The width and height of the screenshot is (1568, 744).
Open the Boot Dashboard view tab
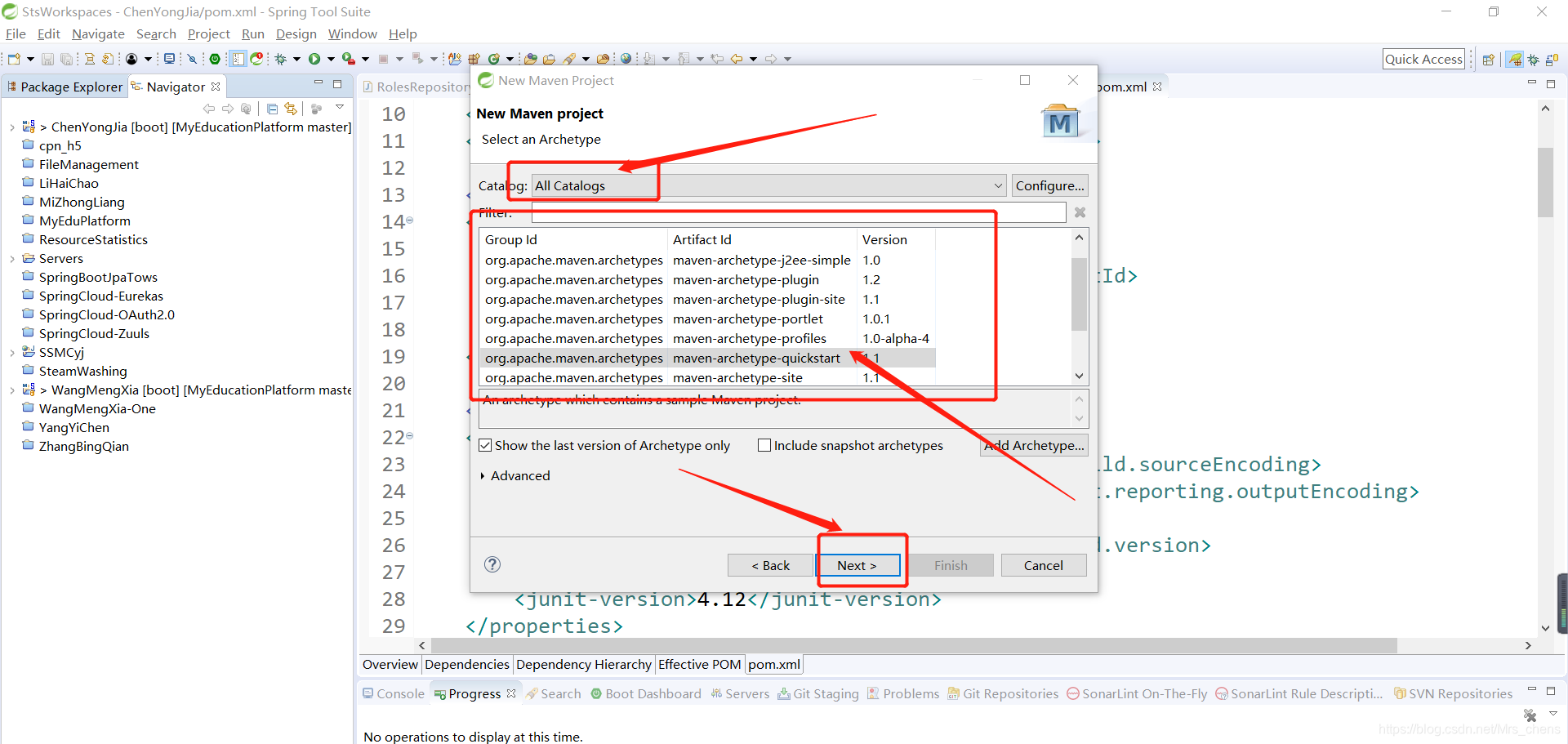click(x=645, y=693)
